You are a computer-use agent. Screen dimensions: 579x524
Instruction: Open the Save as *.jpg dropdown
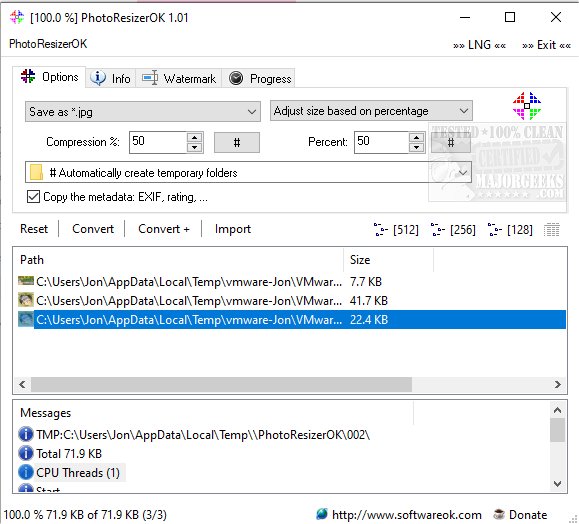(143, 112)
